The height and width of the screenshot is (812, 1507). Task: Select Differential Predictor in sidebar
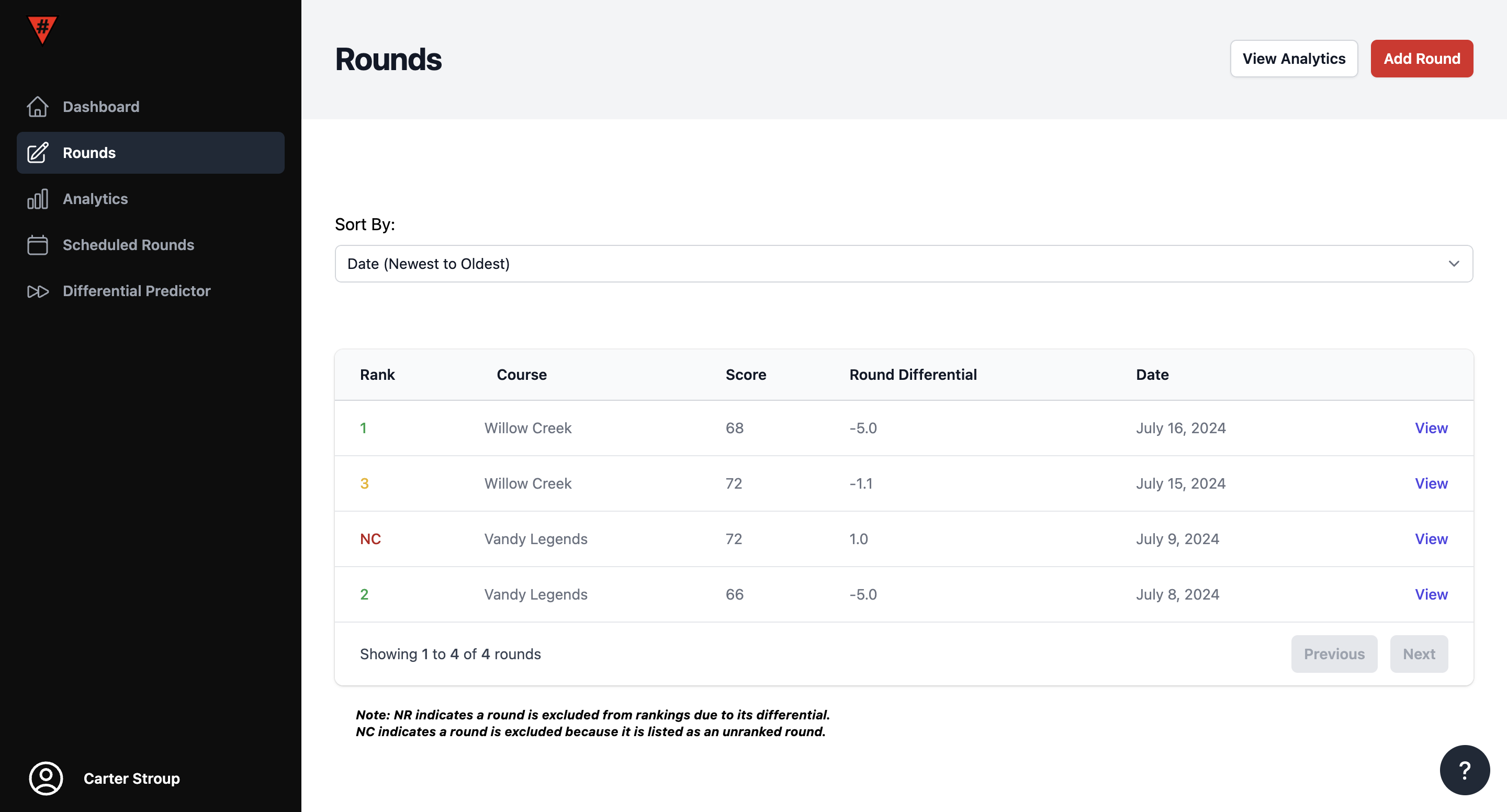point(136,291)
